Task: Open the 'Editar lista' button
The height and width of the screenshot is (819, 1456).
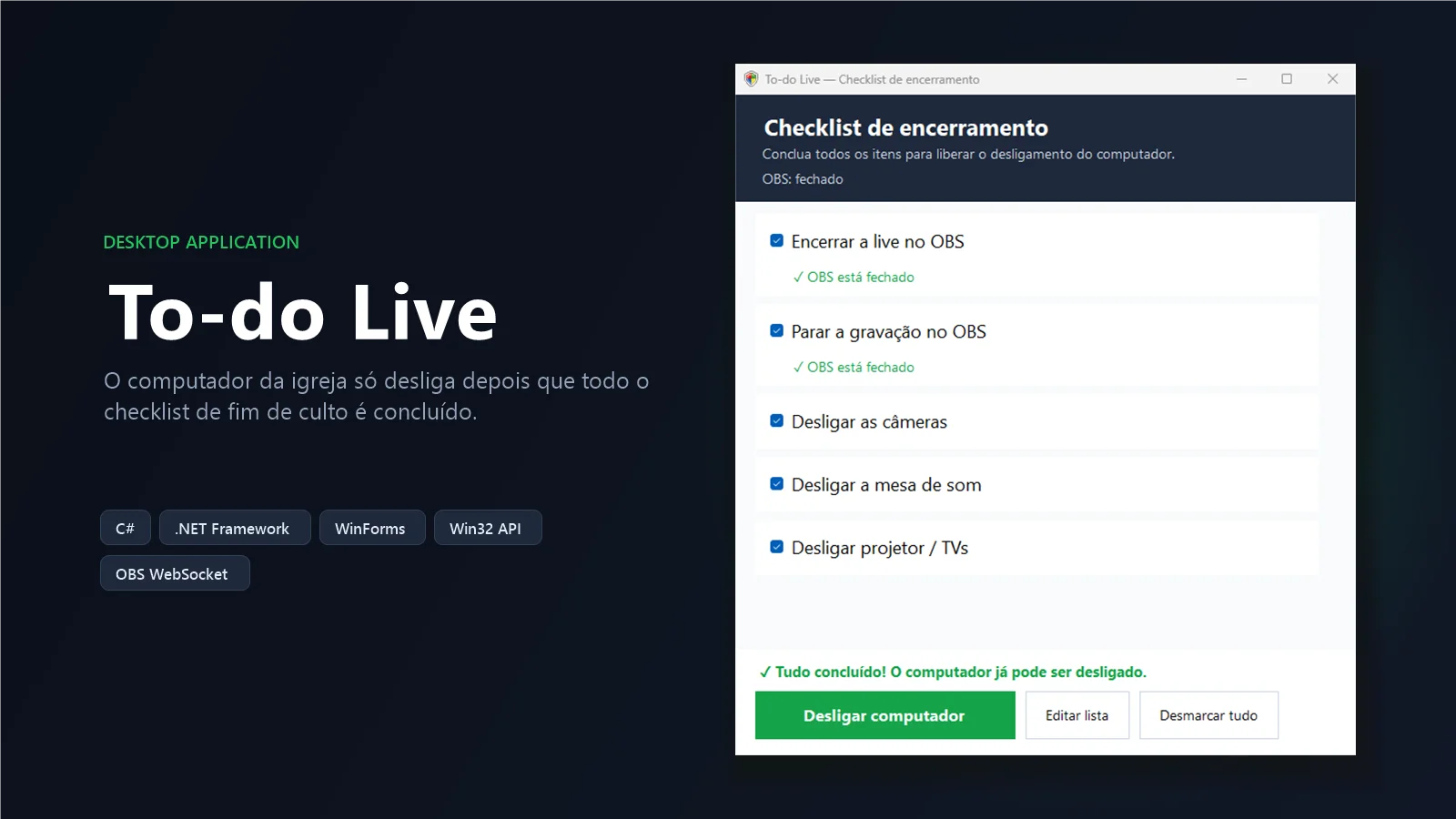Action: tap(1077, 715)
